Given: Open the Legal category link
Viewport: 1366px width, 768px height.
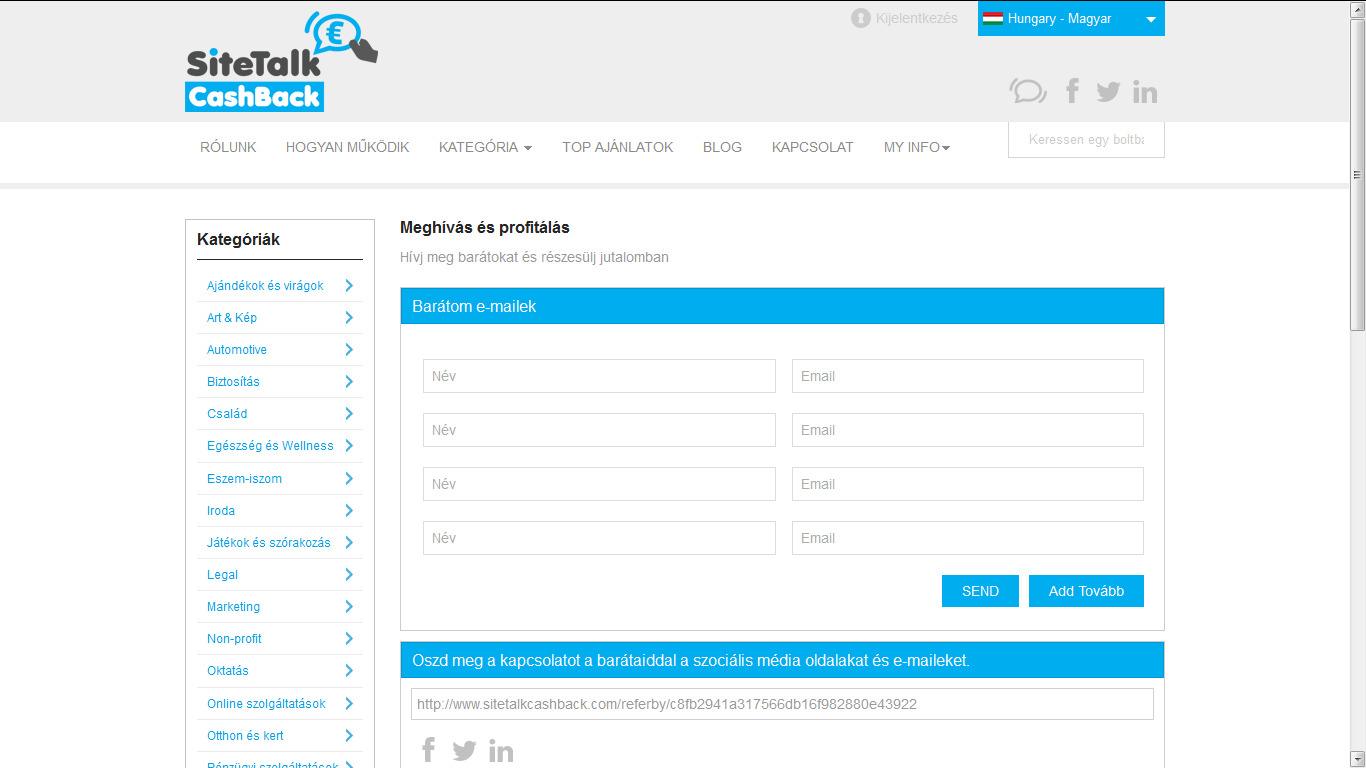Looking at the screenshot, I should (222, 575).
